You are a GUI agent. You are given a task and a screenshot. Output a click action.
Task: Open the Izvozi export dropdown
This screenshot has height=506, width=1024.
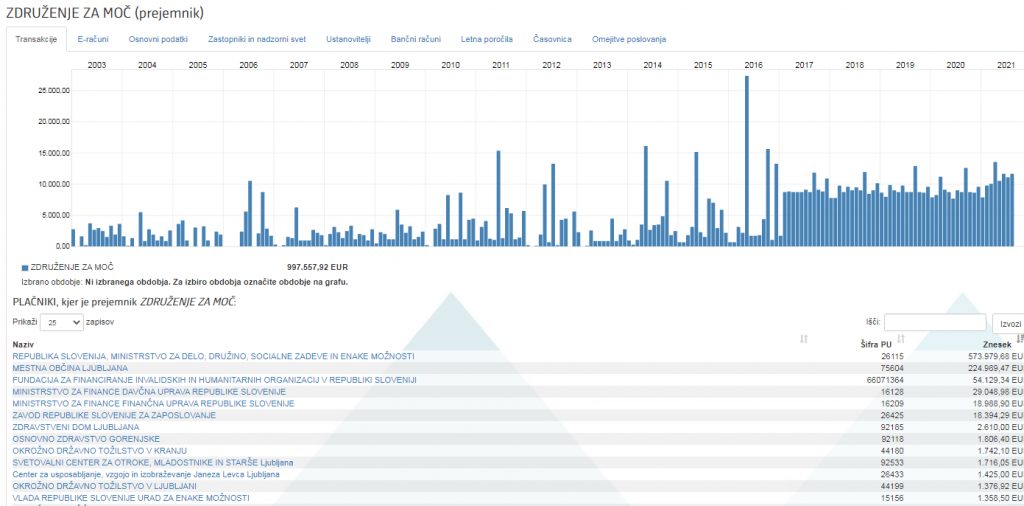(x=1008, y=324)
